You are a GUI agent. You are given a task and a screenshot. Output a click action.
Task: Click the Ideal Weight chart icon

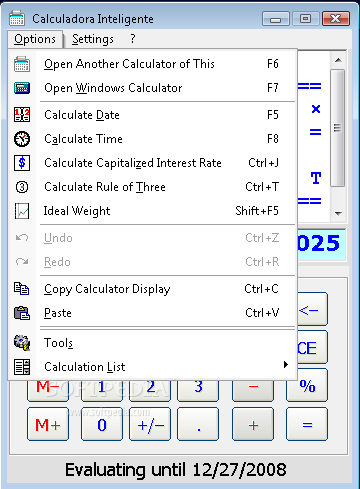pos(22,211)
